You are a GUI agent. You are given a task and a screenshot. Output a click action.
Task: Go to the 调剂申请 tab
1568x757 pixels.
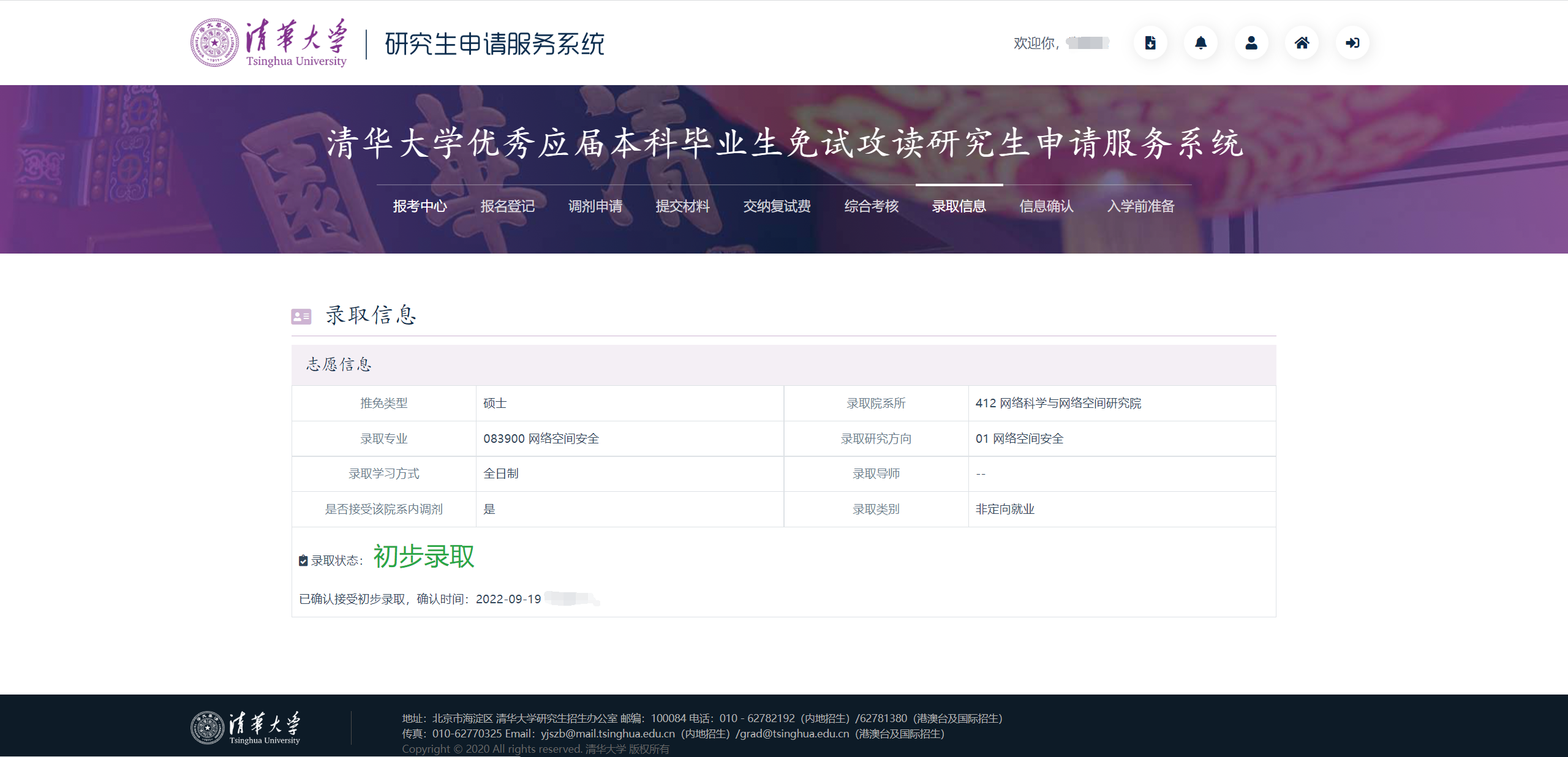pyautogui.click(x=595, y=206)
